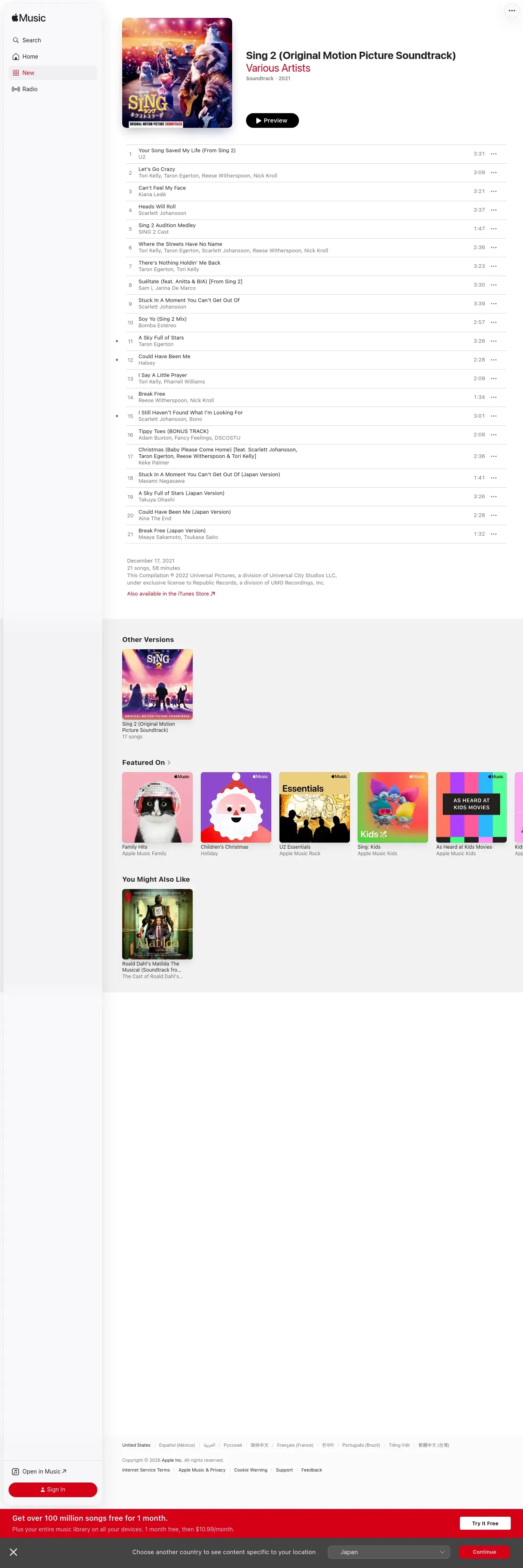Image resolution: width=523 pixels, height=1568 pixels.
Task: Open more options for Sing 2 Audition Medley
Action: tap(494, 229)
